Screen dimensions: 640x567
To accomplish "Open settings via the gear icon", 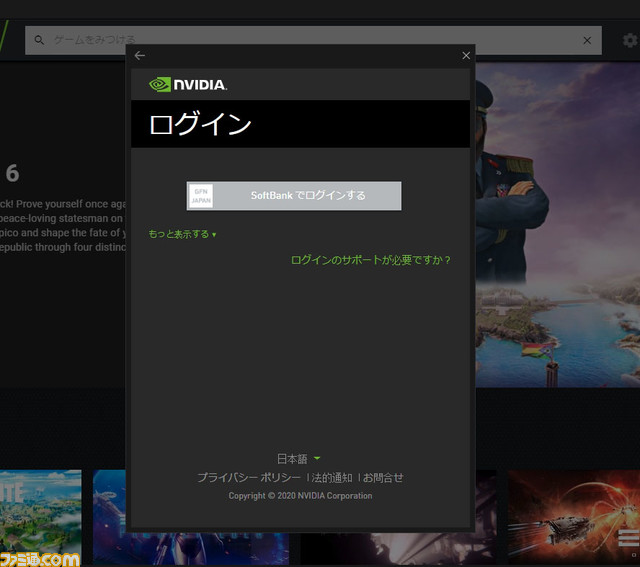I will (x=630, y=40).
